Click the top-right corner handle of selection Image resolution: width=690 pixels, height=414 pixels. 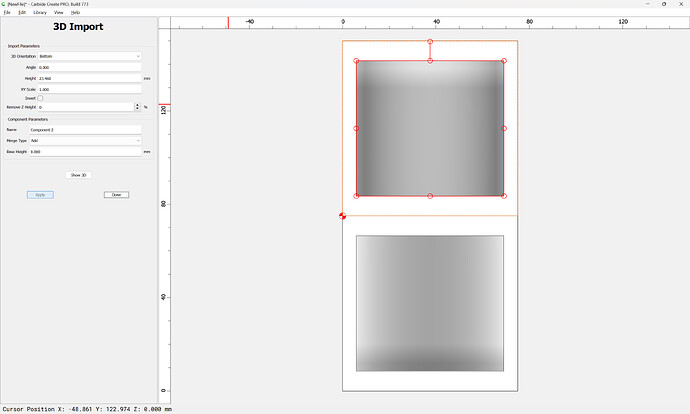504,61
